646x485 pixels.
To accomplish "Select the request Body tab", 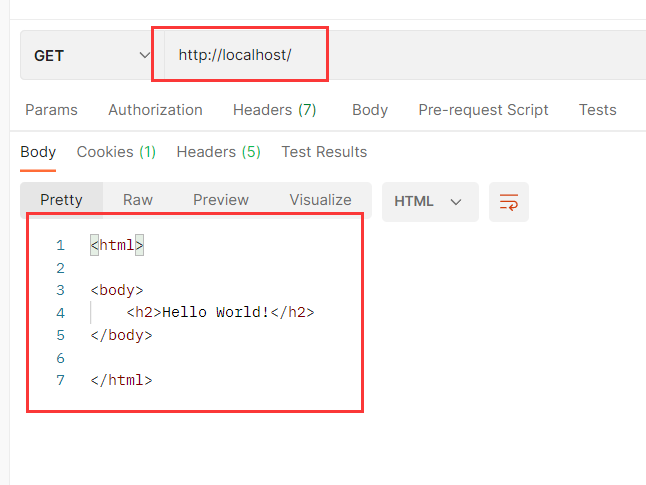I will coord(369,110).
